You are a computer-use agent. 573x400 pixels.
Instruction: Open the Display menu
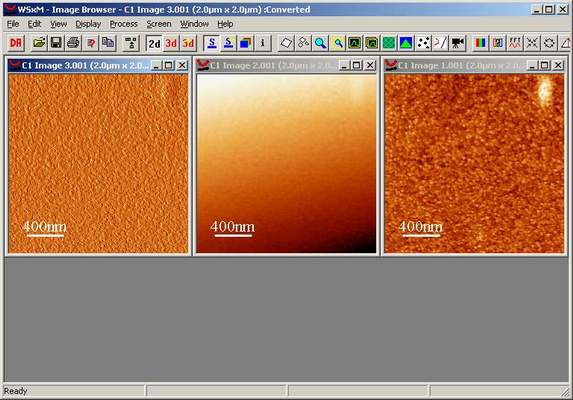[88, 24]
